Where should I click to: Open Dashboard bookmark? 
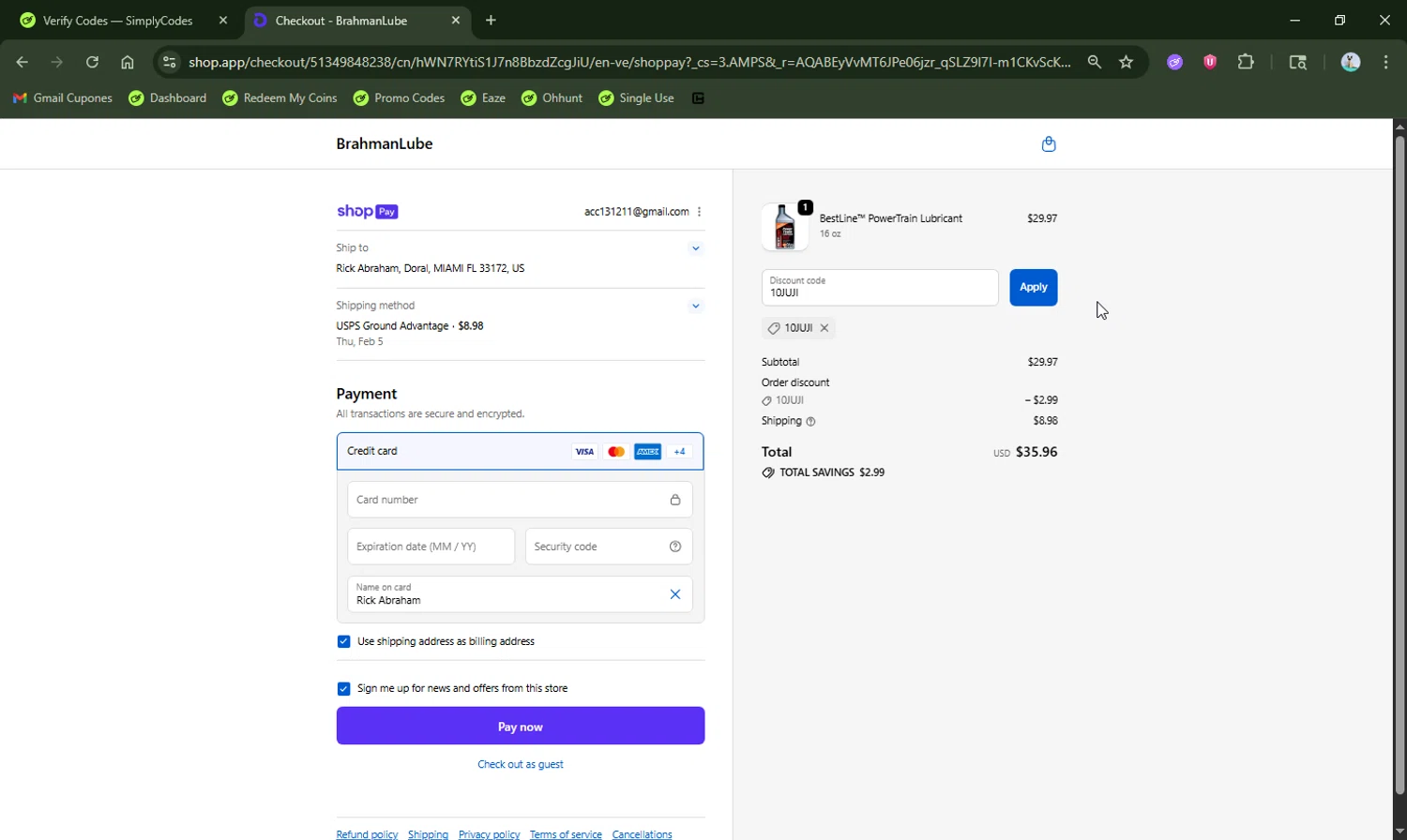[168, 98]
